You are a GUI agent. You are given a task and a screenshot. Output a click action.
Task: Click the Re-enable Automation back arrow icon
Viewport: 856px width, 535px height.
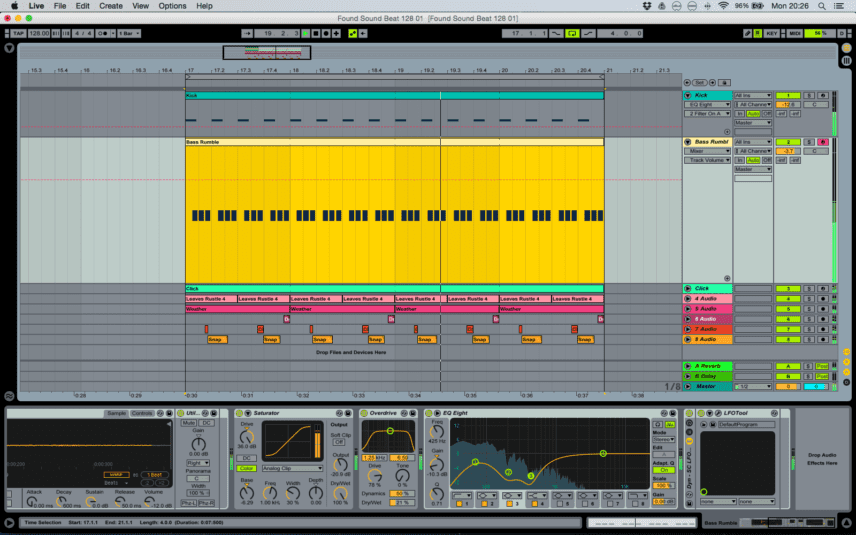(x=363, y=33)
